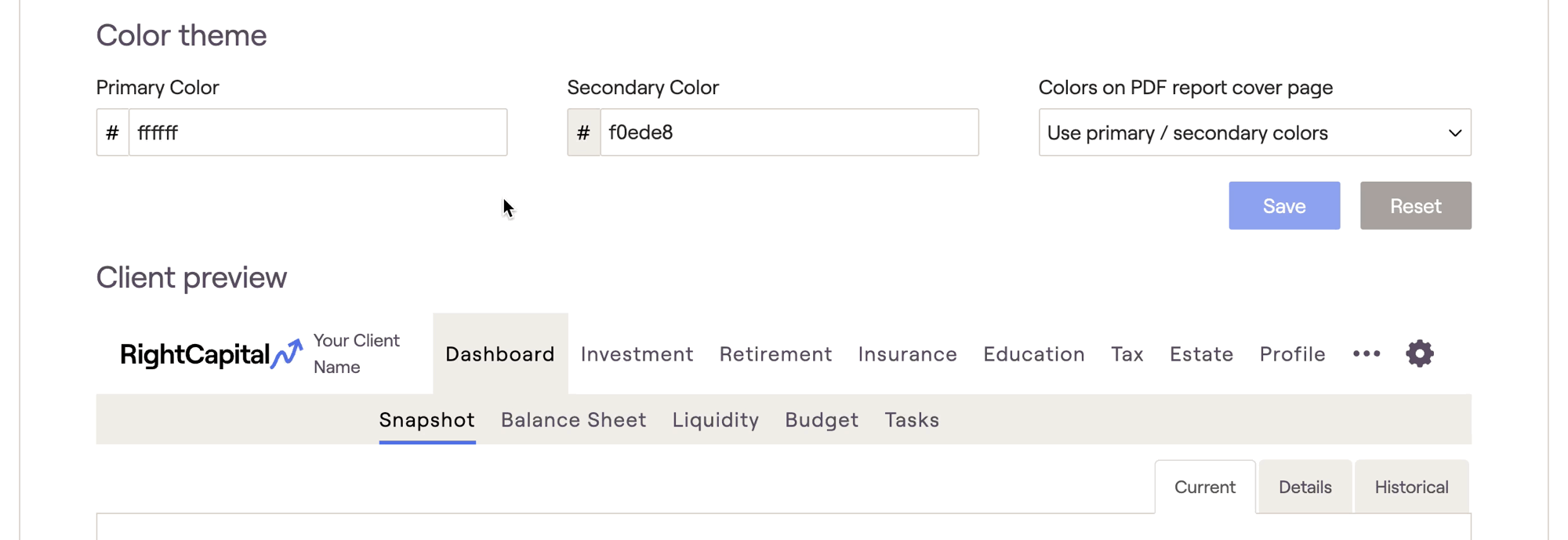Click the three-dot more menu
This screenshot has width=1568, height=540.
coord(1367,353)
